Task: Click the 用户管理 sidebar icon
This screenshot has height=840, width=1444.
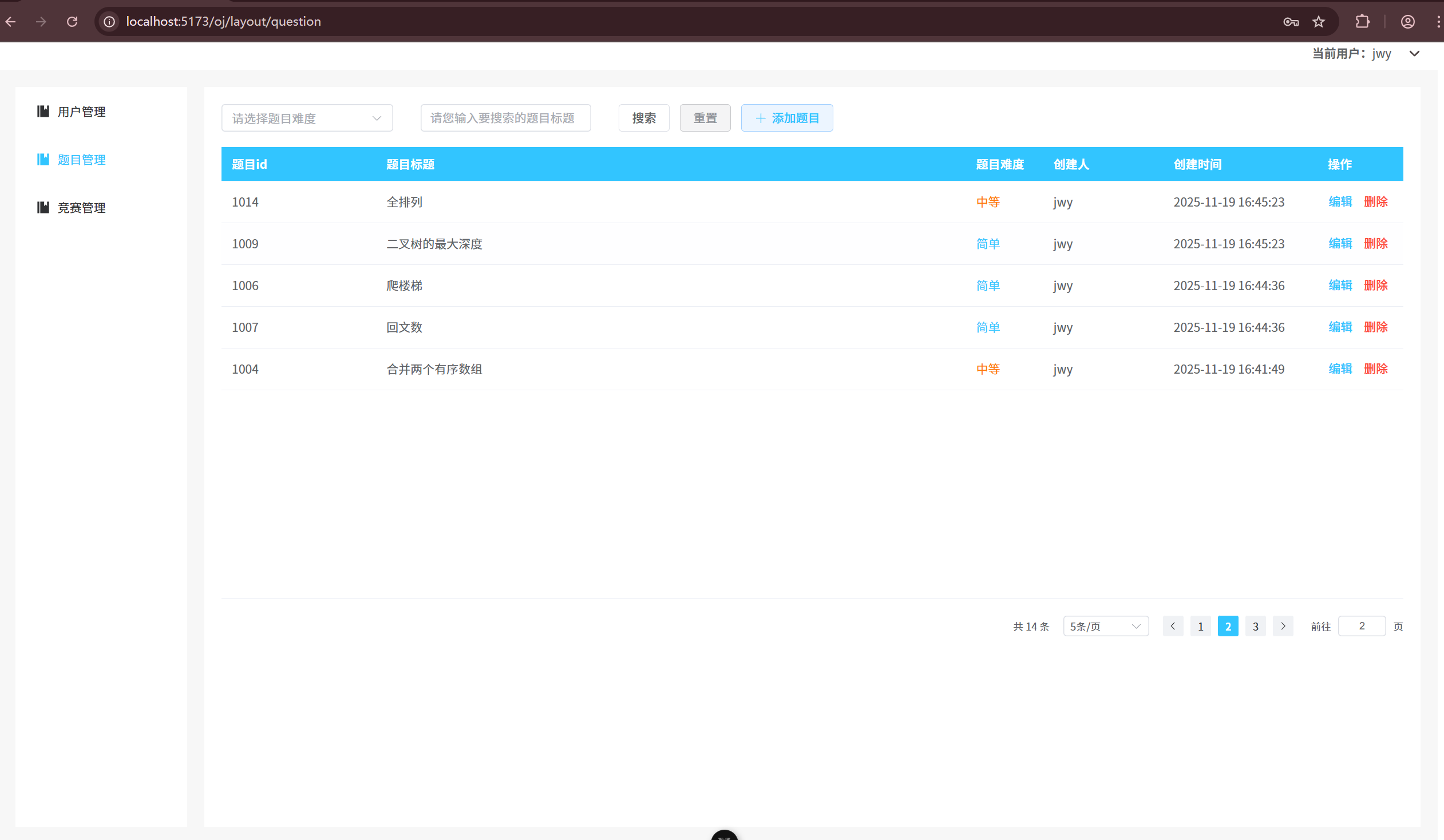Action: tap(43, 111)
